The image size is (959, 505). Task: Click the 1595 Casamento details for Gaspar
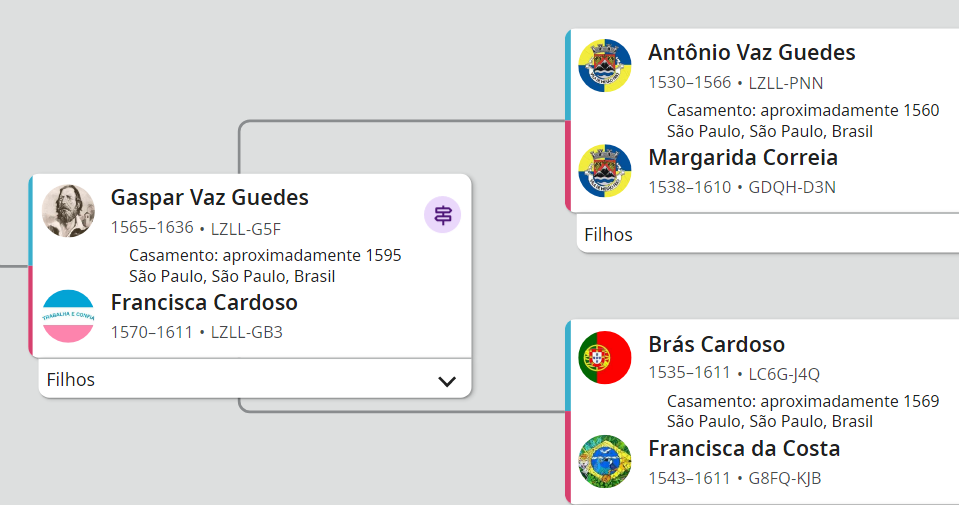click(265, 266)
